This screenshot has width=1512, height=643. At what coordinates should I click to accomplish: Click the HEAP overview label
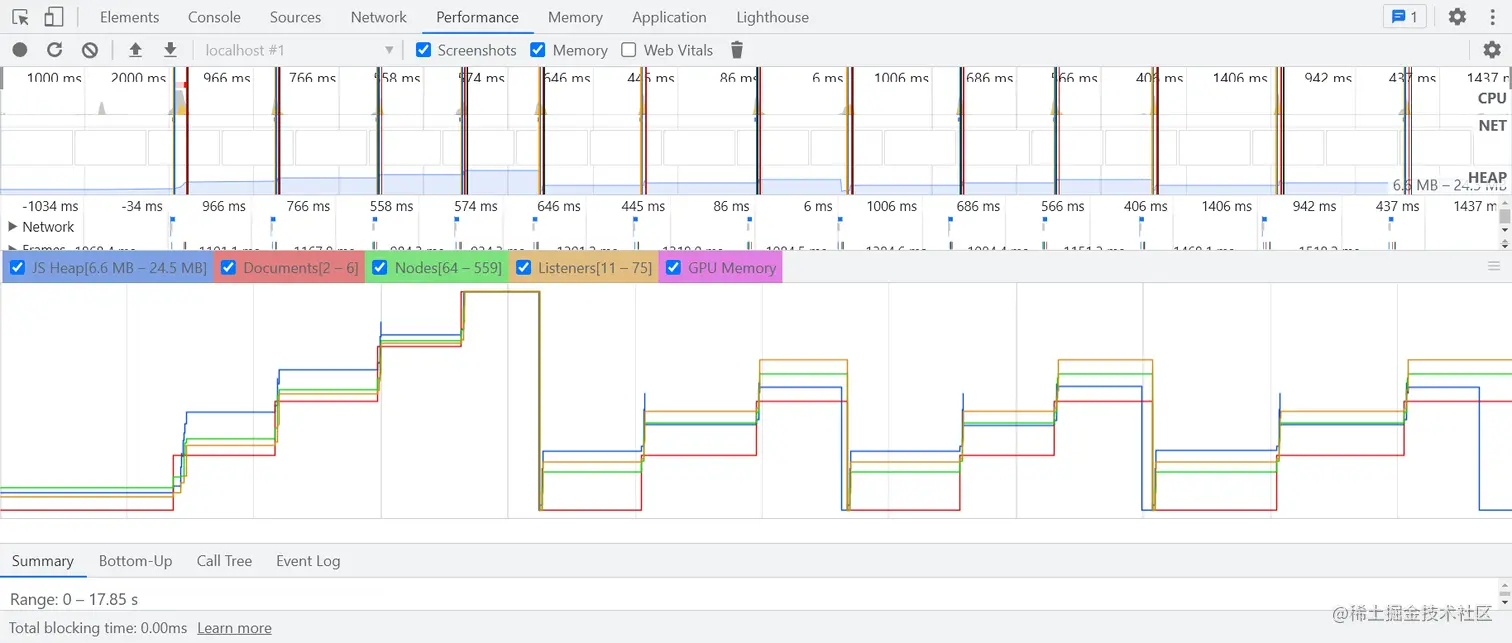[x=1487, y=178]
